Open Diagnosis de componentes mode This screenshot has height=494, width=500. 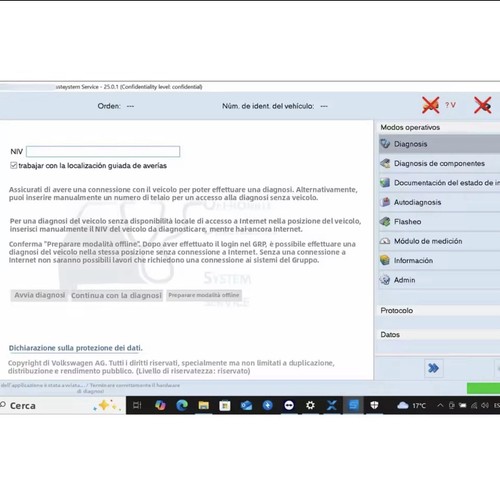coord(439,163)
